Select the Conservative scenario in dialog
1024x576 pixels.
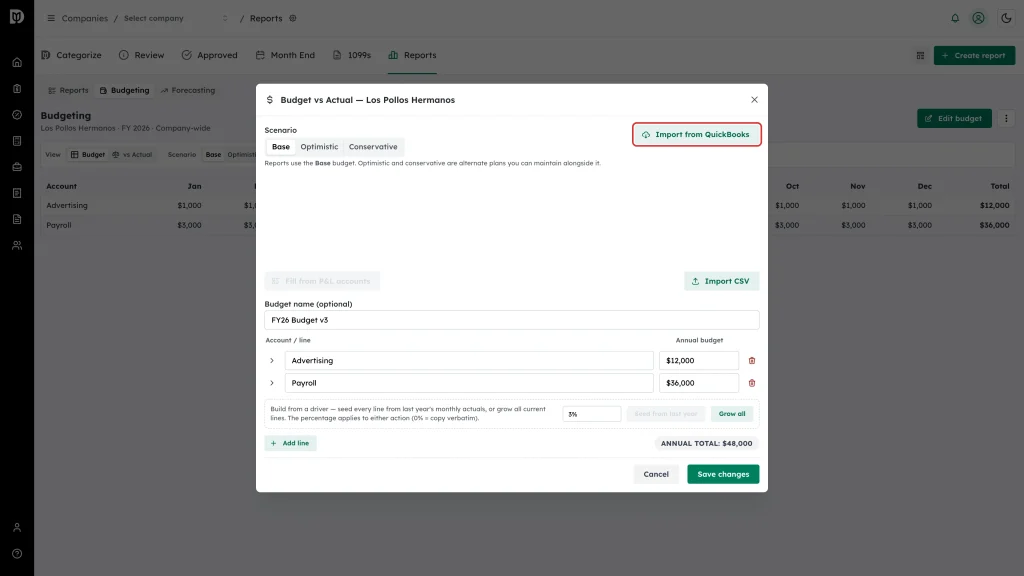[x=373, y=147]
